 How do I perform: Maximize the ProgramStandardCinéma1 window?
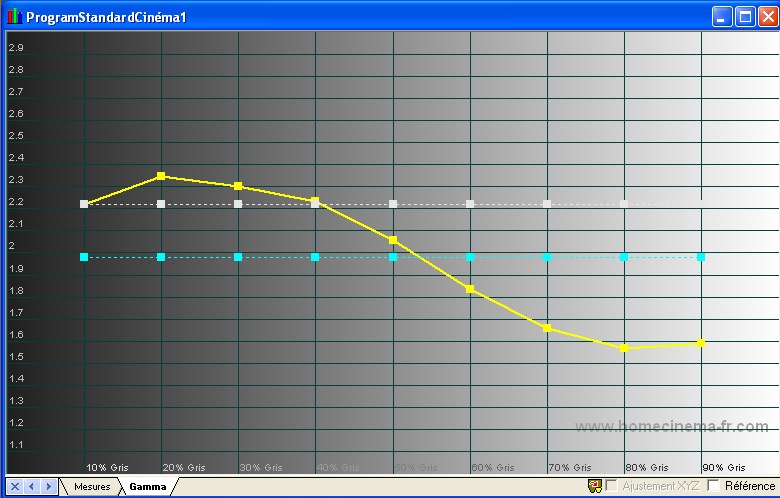745,17
